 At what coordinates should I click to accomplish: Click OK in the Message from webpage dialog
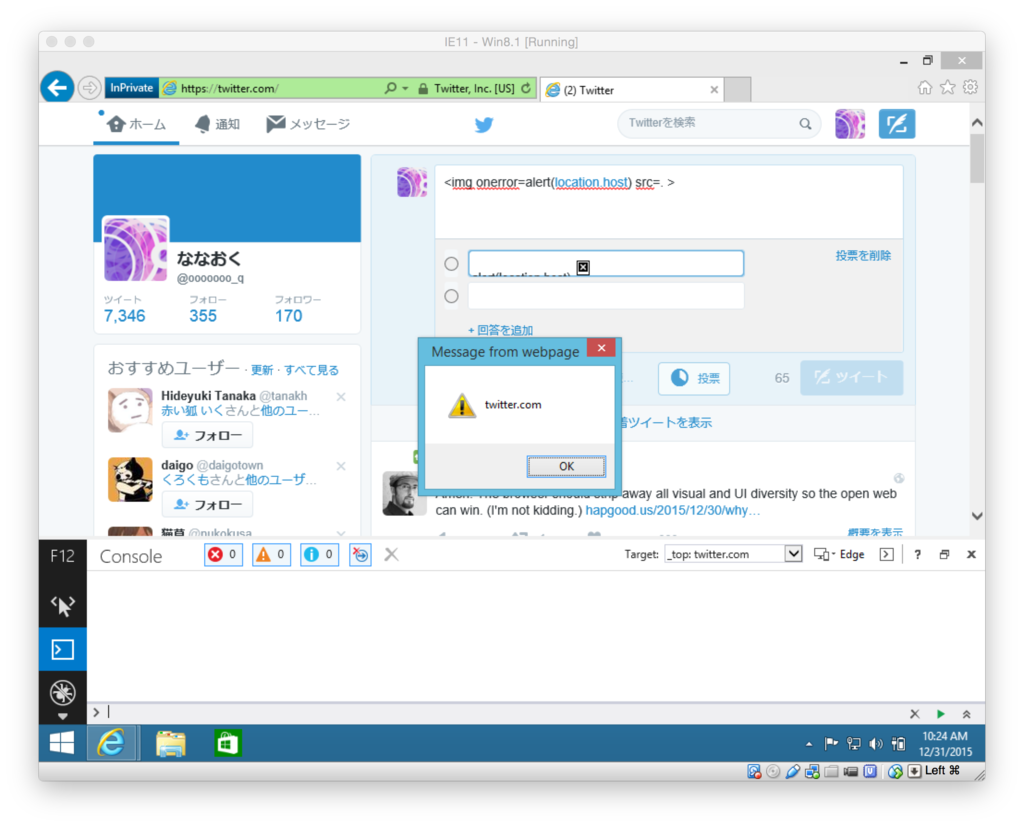coord(566,466)
